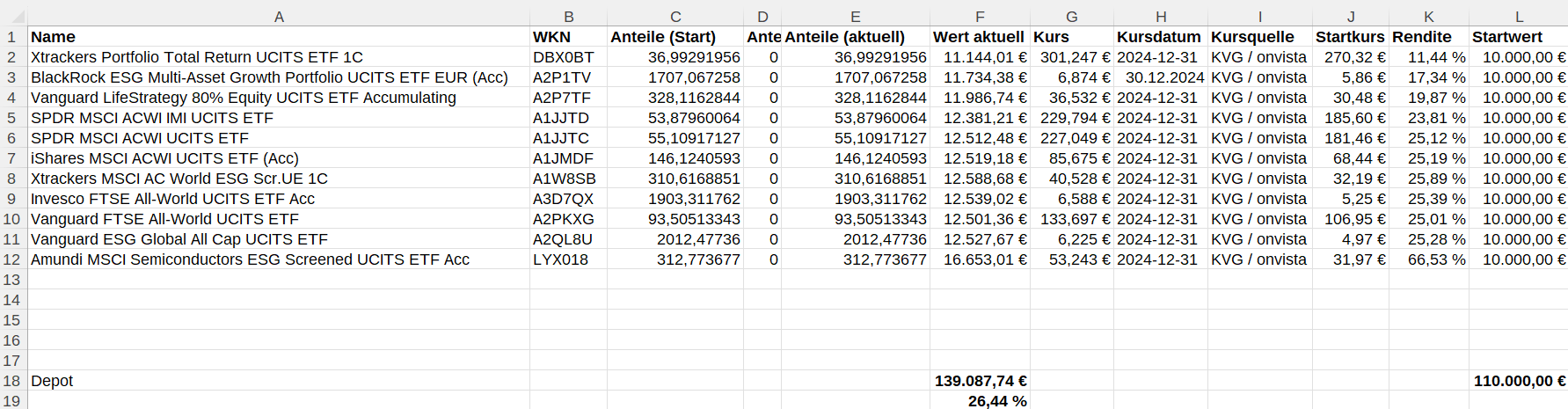Click the Kursdatum header cell
1568x409 pixels.
[x=1159, y=37]
